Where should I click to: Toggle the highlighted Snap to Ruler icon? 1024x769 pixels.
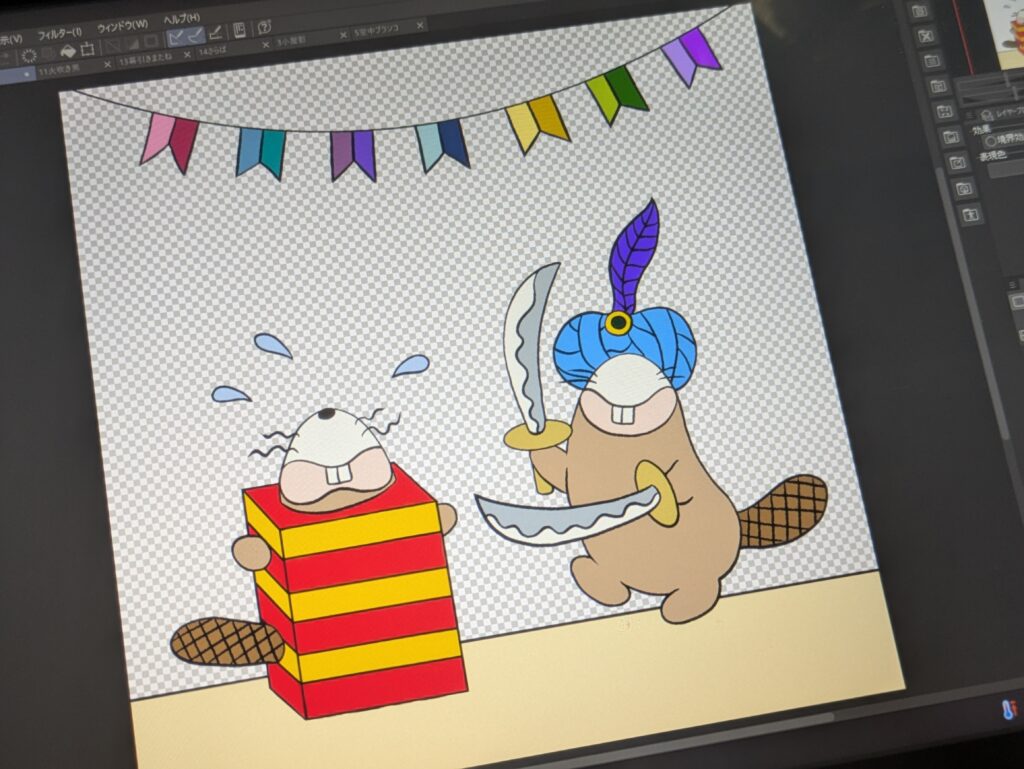tap(176, 37)
